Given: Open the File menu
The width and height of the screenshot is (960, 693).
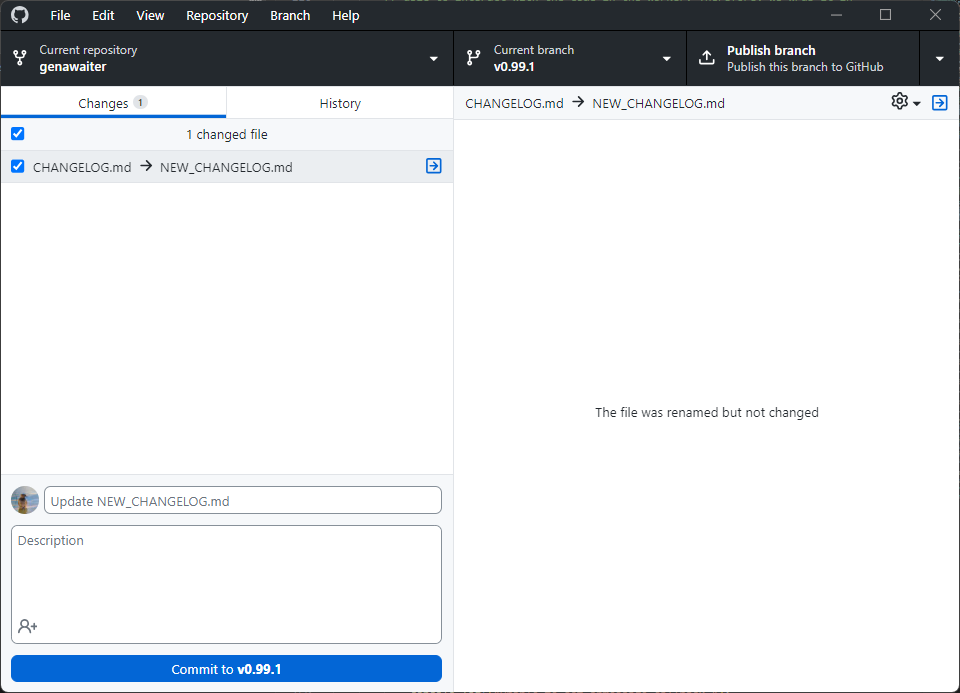Looking at the screenshot, I should (60, 15).
